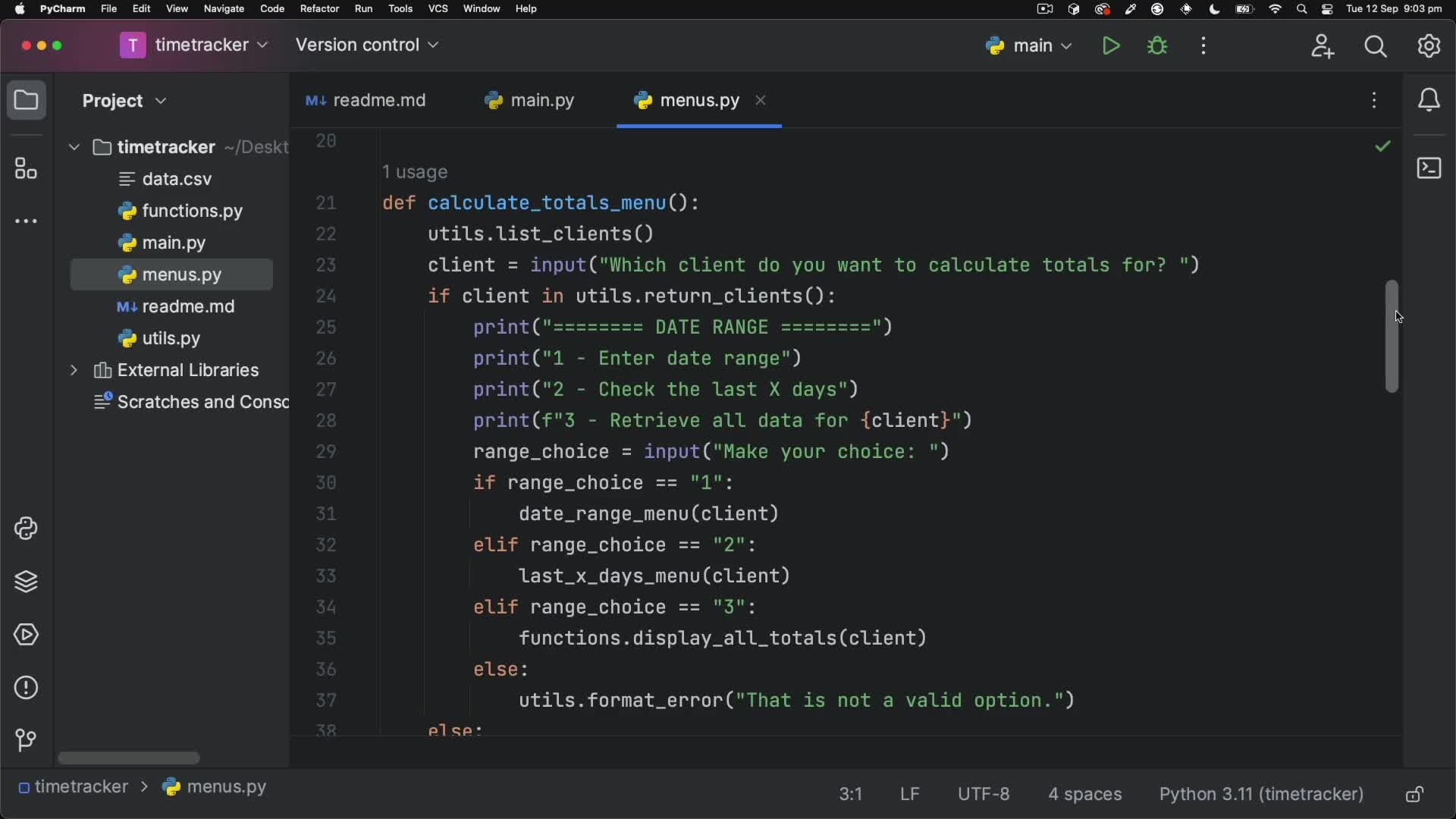Open the Python Console tool window
This screenshot has height=819, width=1456.
coord(26,529)
